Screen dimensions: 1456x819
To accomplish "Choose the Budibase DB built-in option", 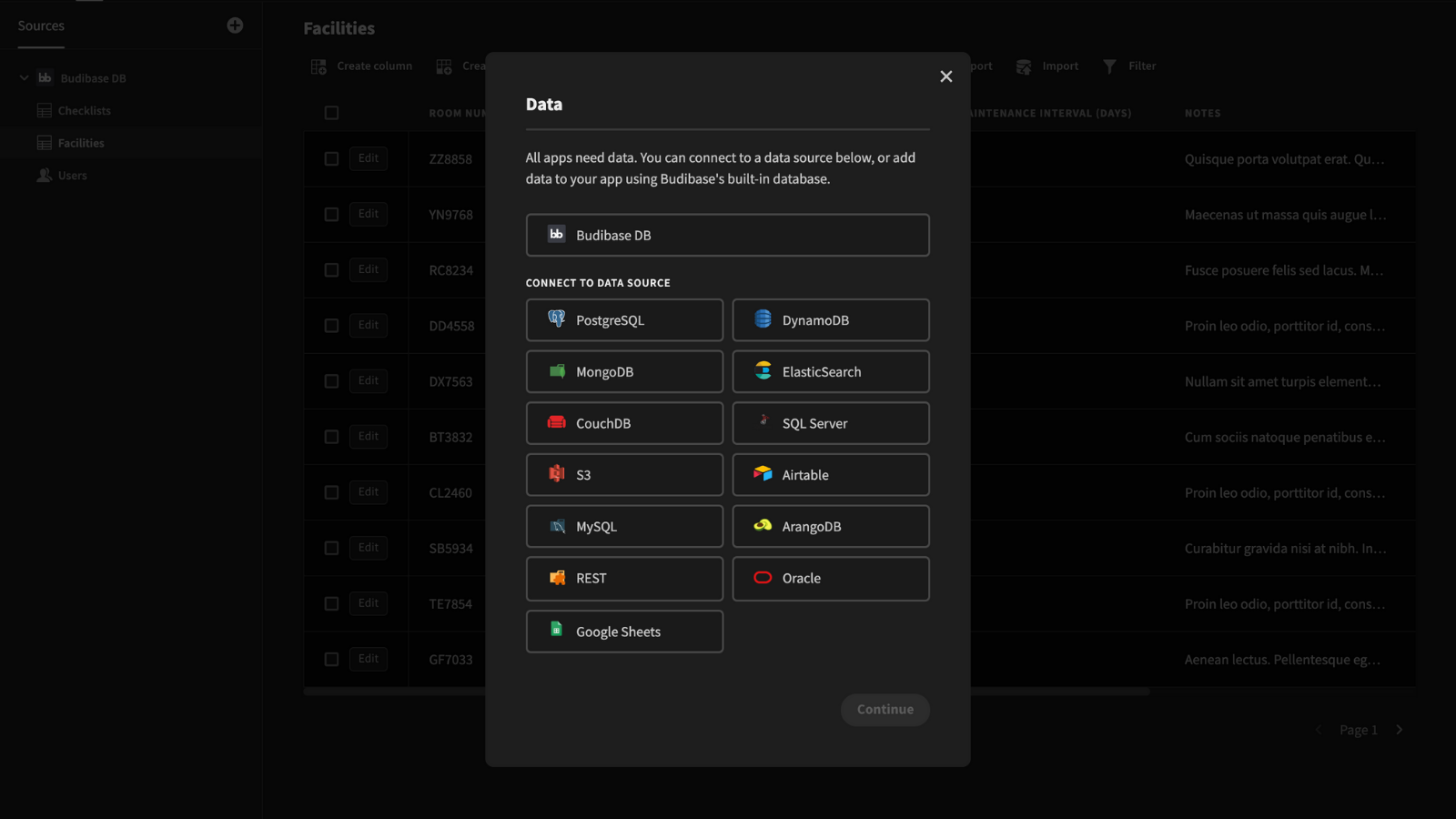I will coord(727,235).
